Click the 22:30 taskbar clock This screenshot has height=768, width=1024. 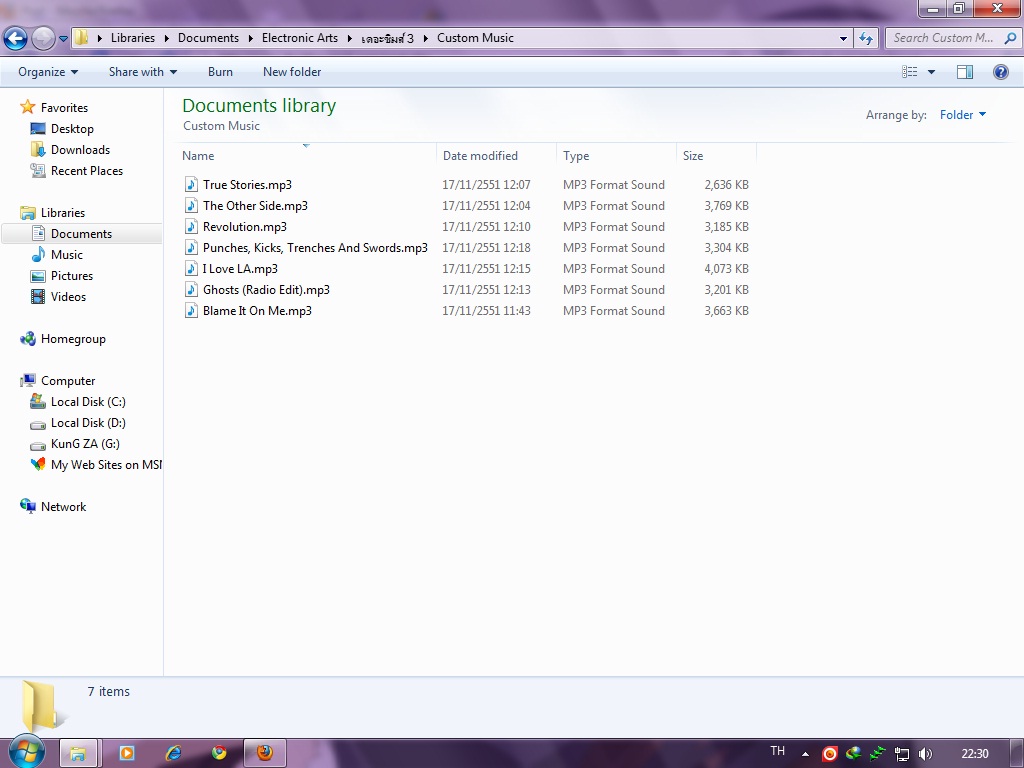pyautogui.click(x=975, y=754)
